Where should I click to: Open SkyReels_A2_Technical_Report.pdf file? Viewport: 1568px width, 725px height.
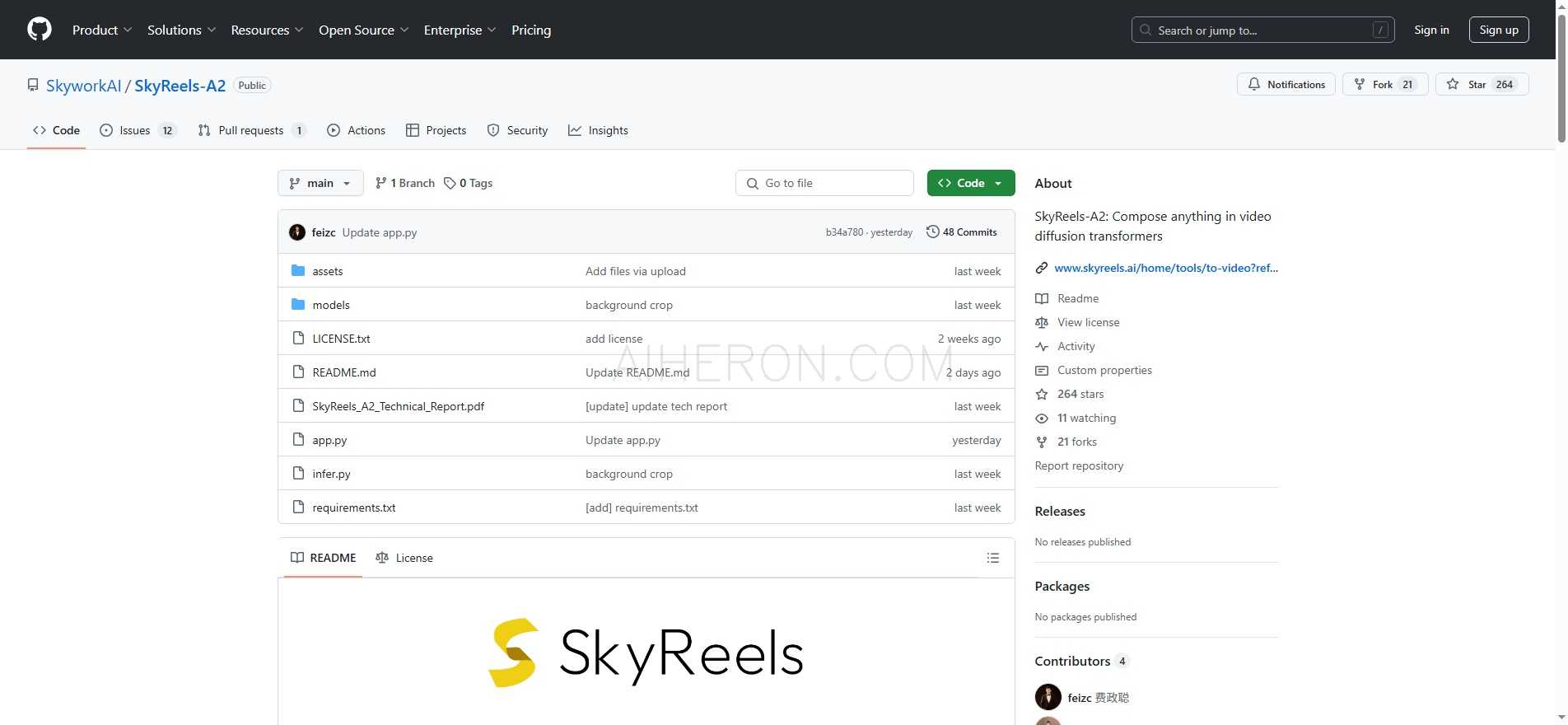tap(399, 405)
